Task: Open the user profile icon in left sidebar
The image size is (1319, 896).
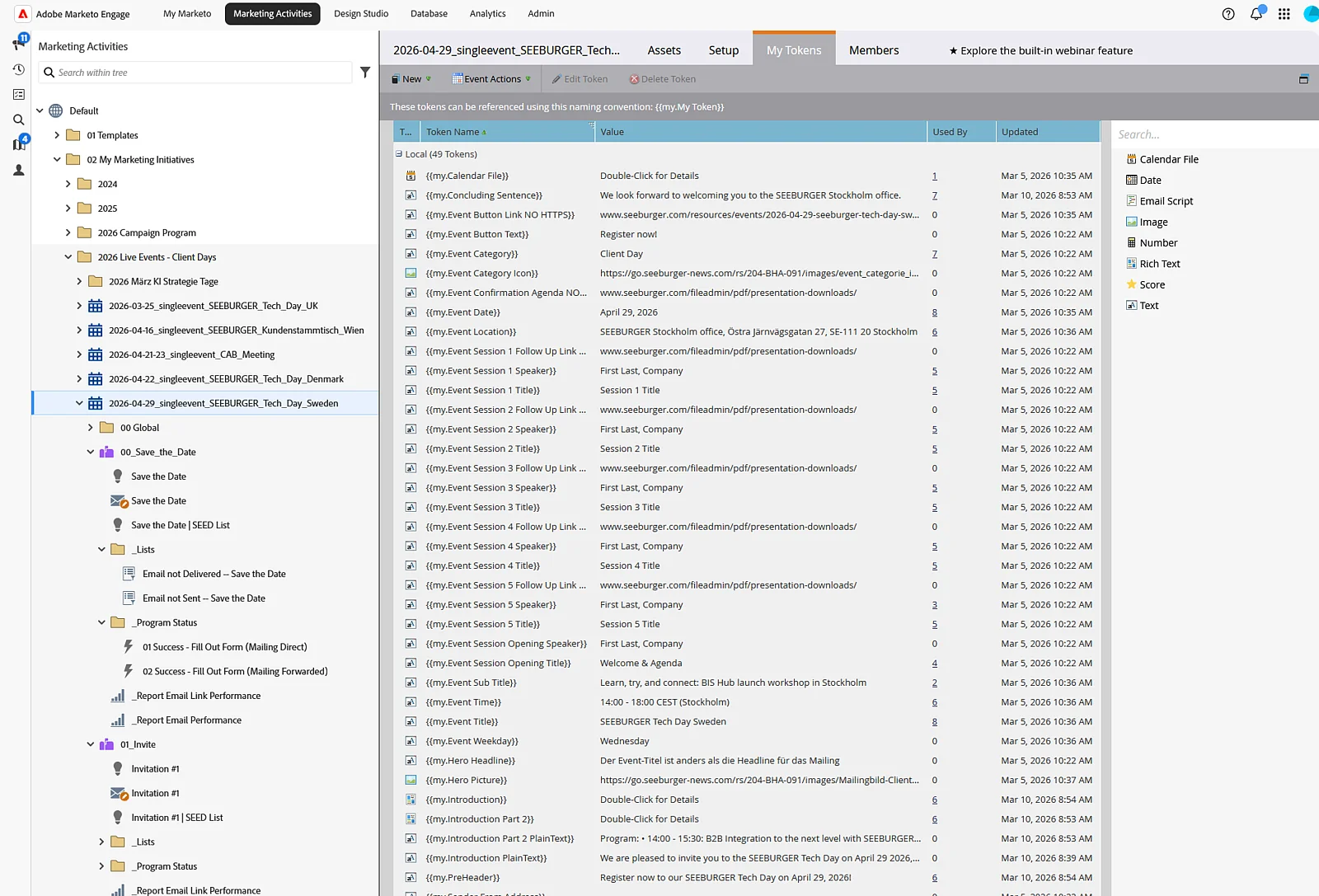Action: pos(18,170)
